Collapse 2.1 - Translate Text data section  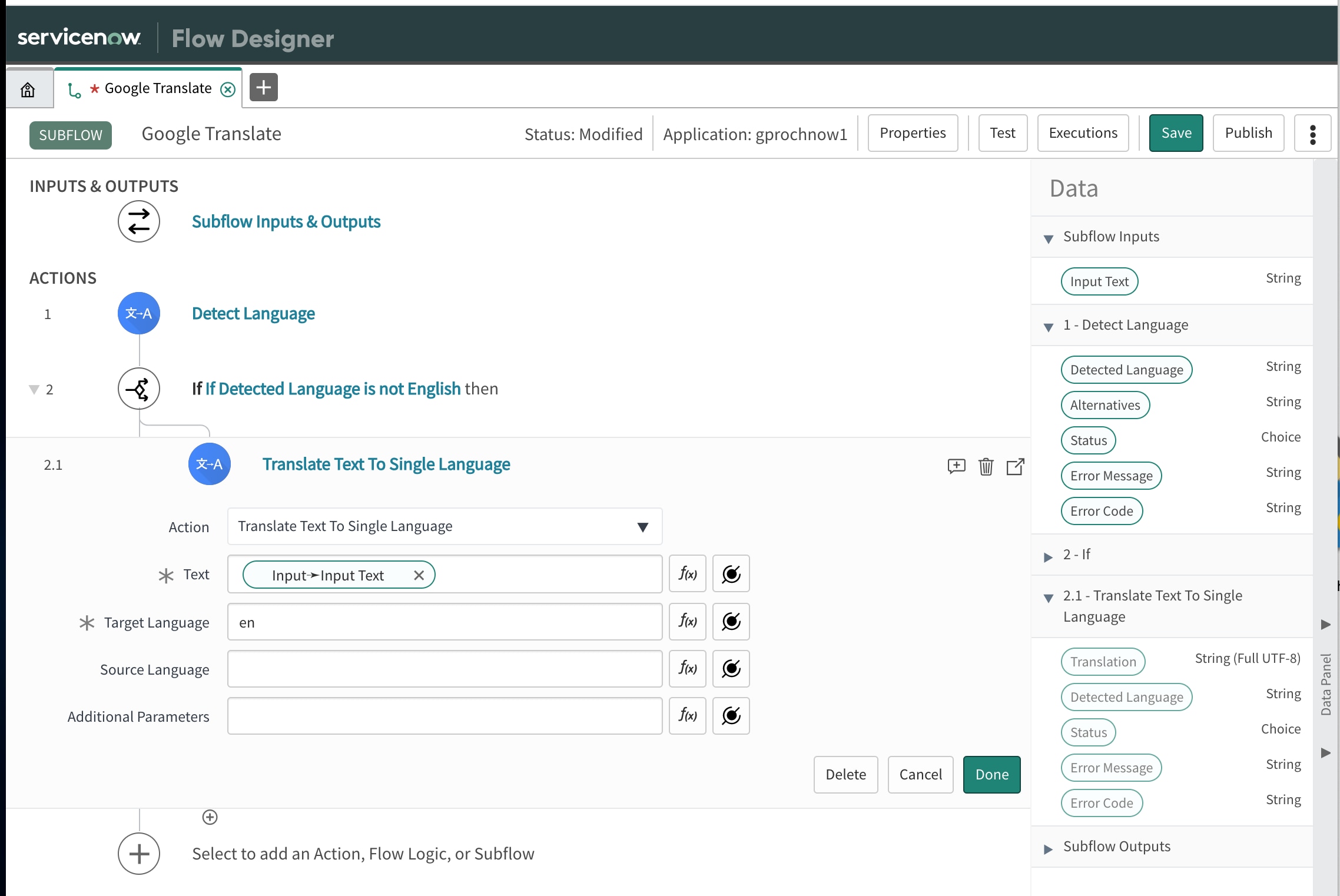click(1048, 598)
